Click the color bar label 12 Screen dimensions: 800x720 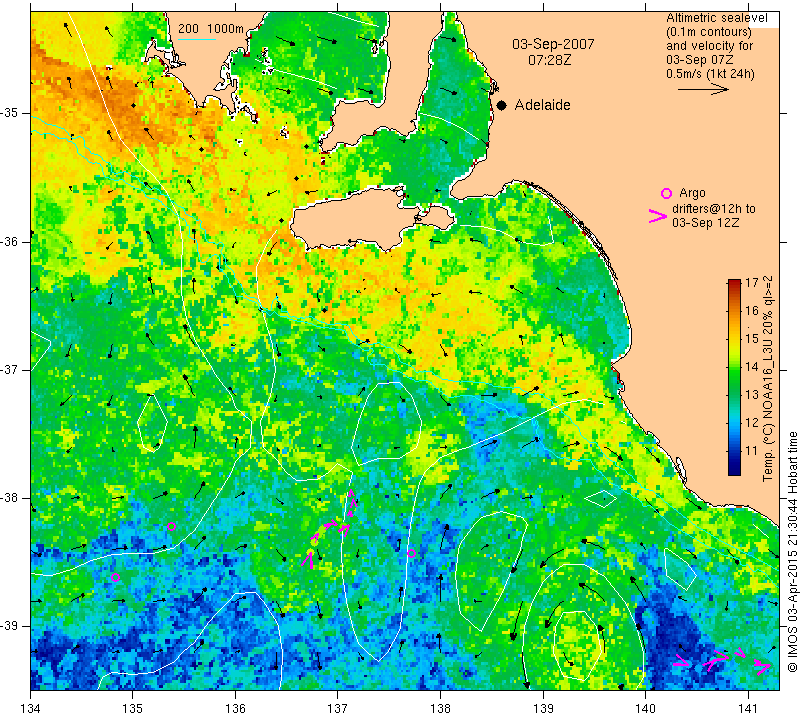point(752,423)
